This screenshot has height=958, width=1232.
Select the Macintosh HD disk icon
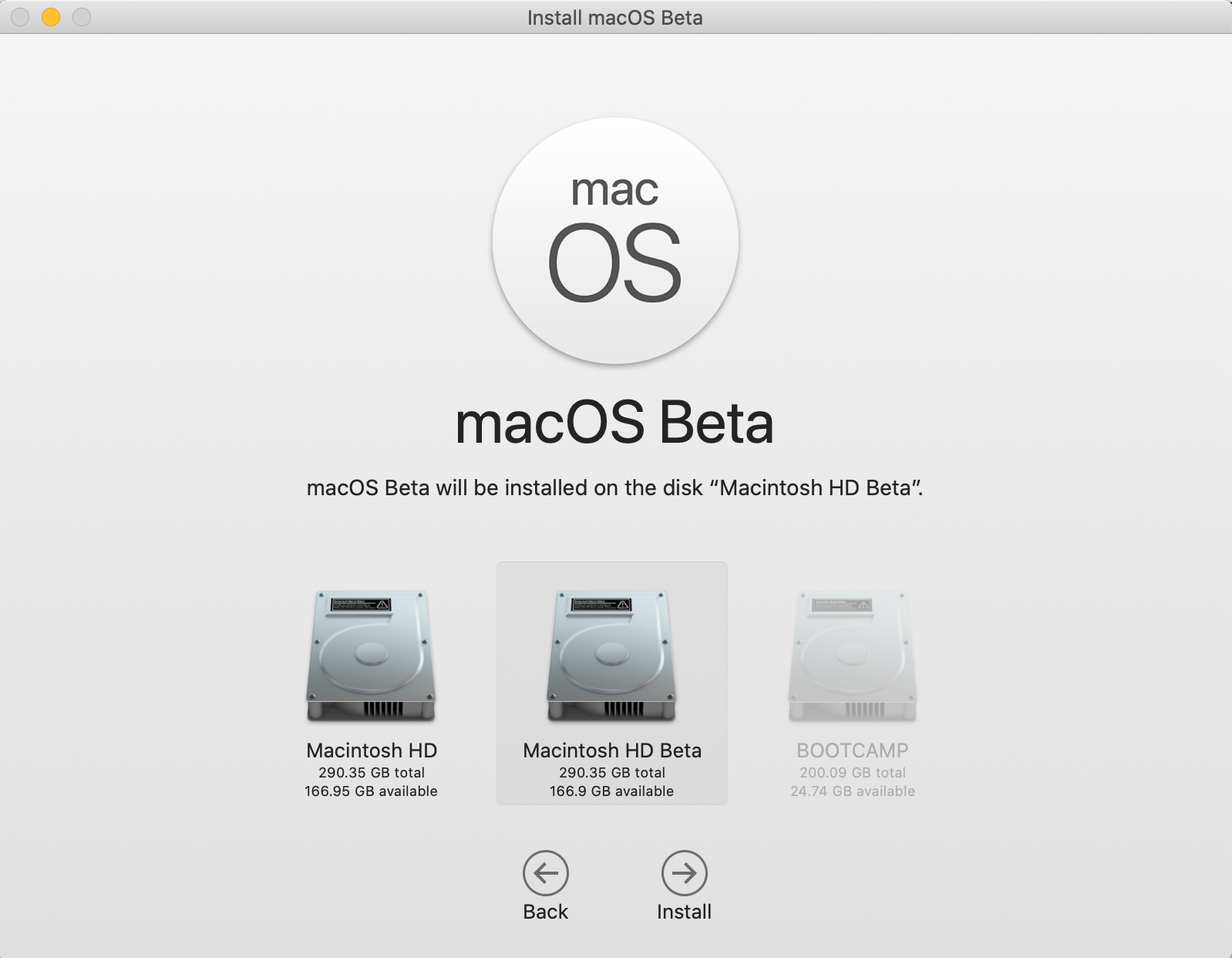point(371,656)
